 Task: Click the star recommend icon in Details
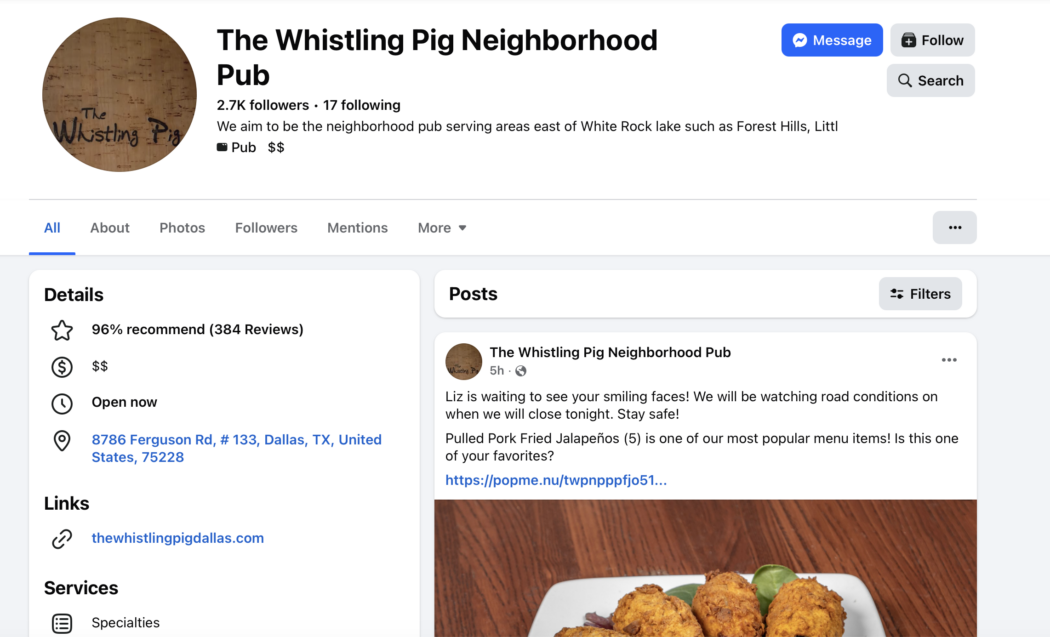click(x=62, y=330)
